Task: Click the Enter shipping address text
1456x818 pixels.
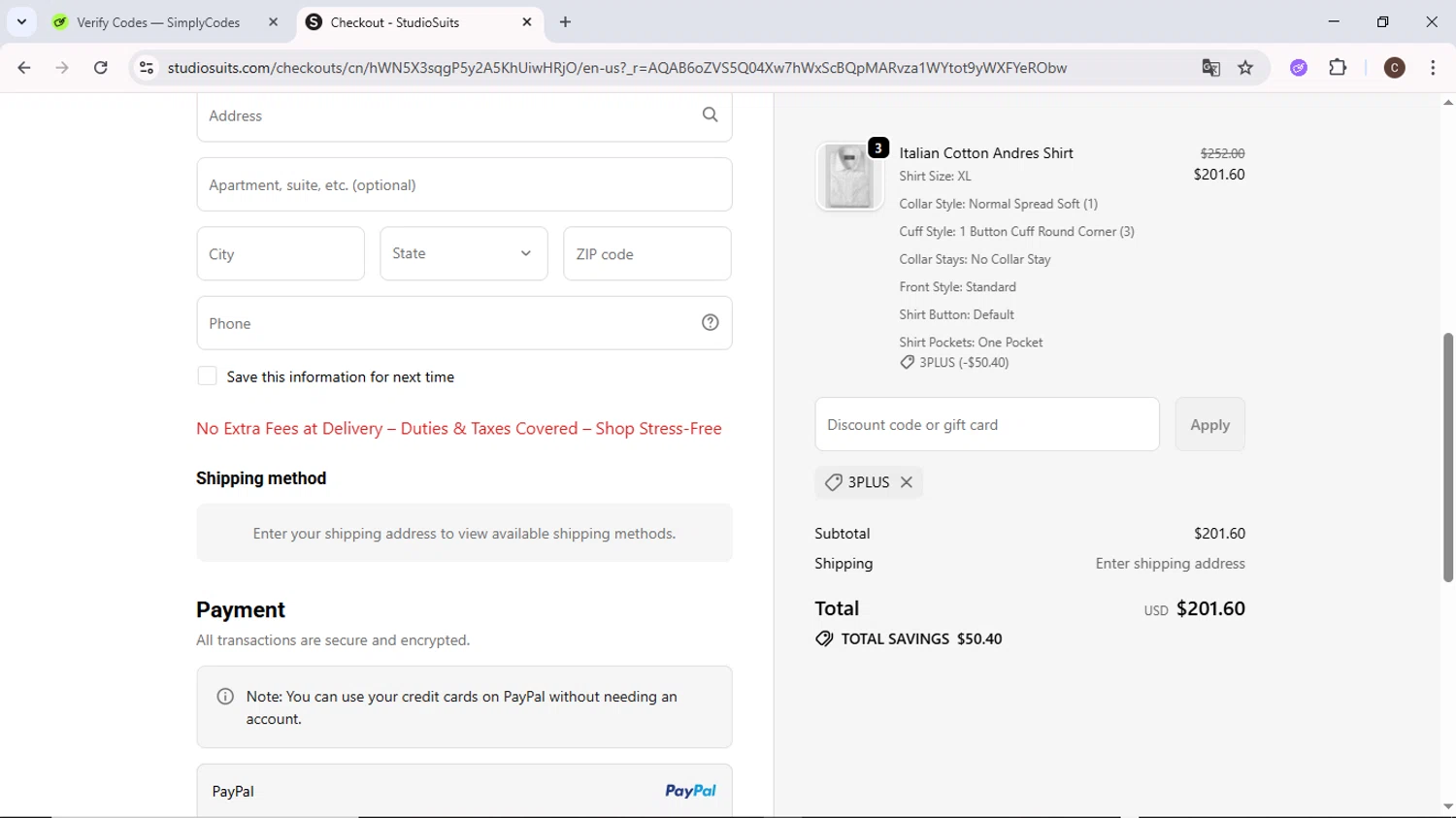Action: coord(1170,564)
